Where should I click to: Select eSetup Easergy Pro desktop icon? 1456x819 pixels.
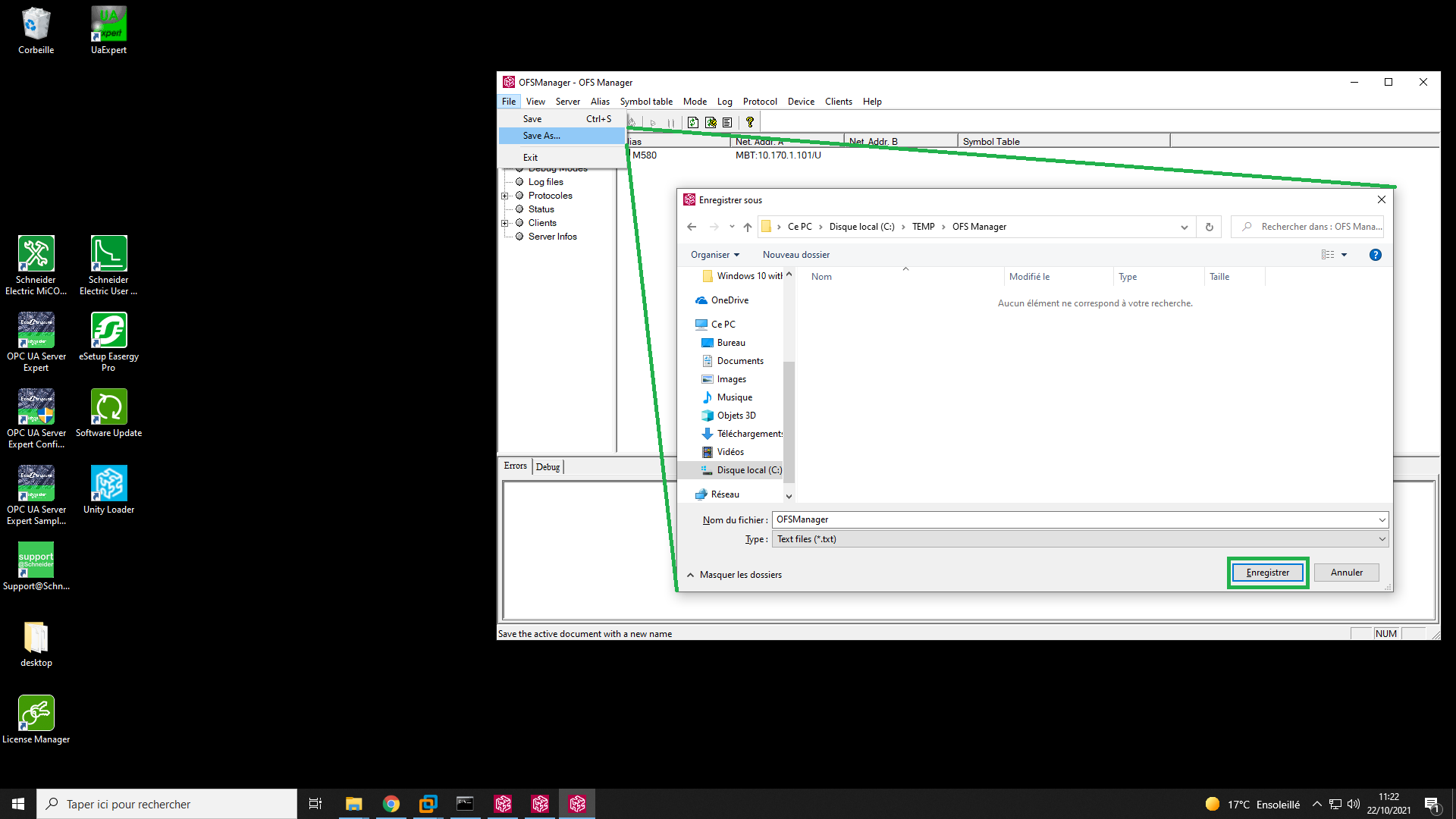click(109, 342)
